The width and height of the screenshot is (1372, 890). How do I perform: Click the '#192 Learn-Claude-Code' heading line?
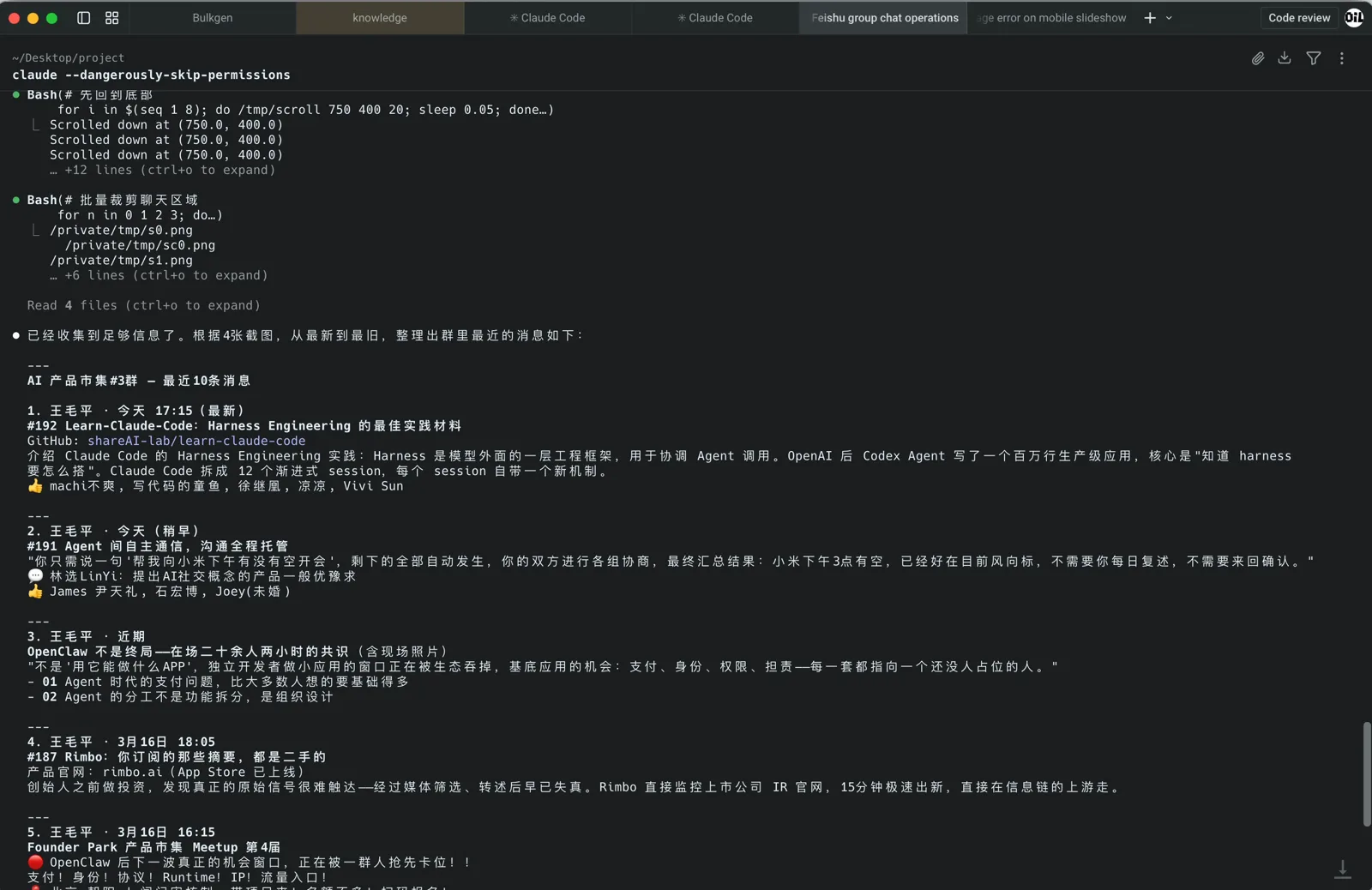click(x=244, y=426)
